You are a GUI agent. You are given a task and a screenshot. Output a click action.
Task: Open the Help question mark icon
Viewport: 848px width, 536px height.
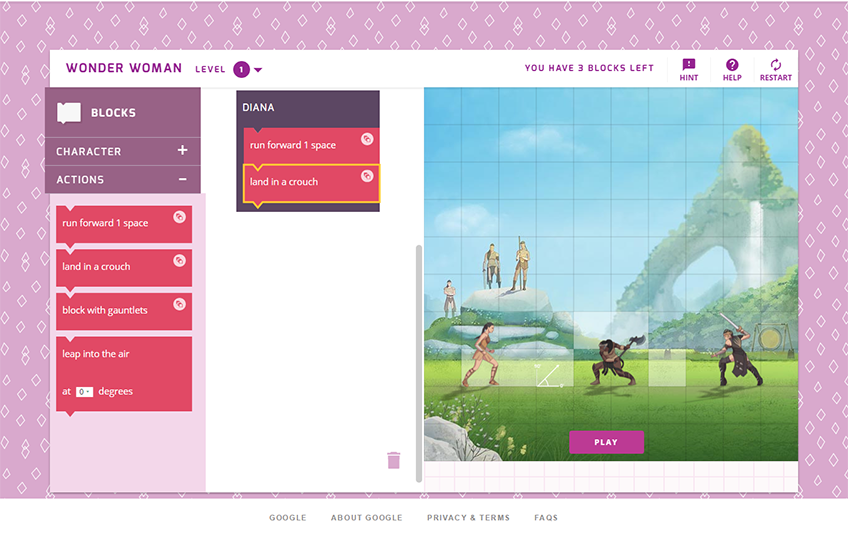click(732, 65)
